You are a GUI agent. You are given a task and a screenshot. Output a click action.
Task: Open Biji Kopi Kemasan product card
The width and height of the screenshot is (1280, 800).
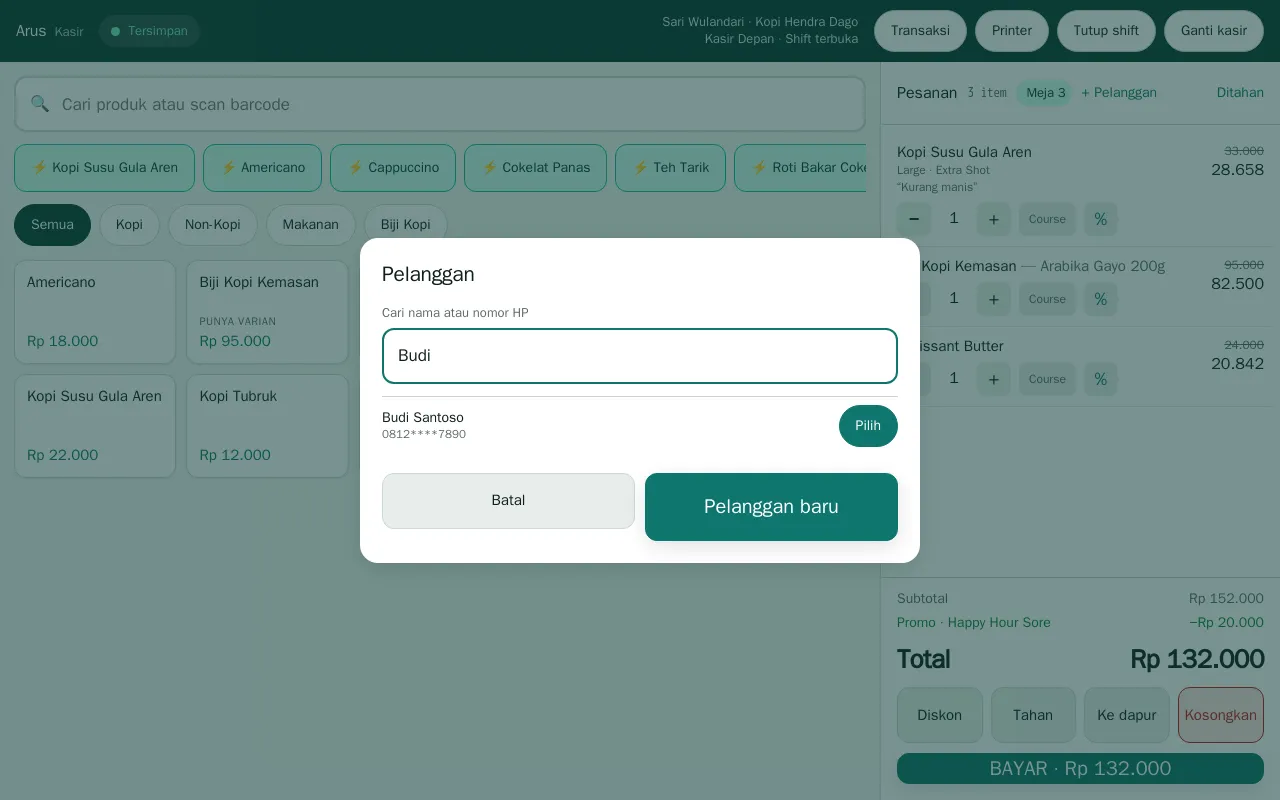(x=267, y=312)
